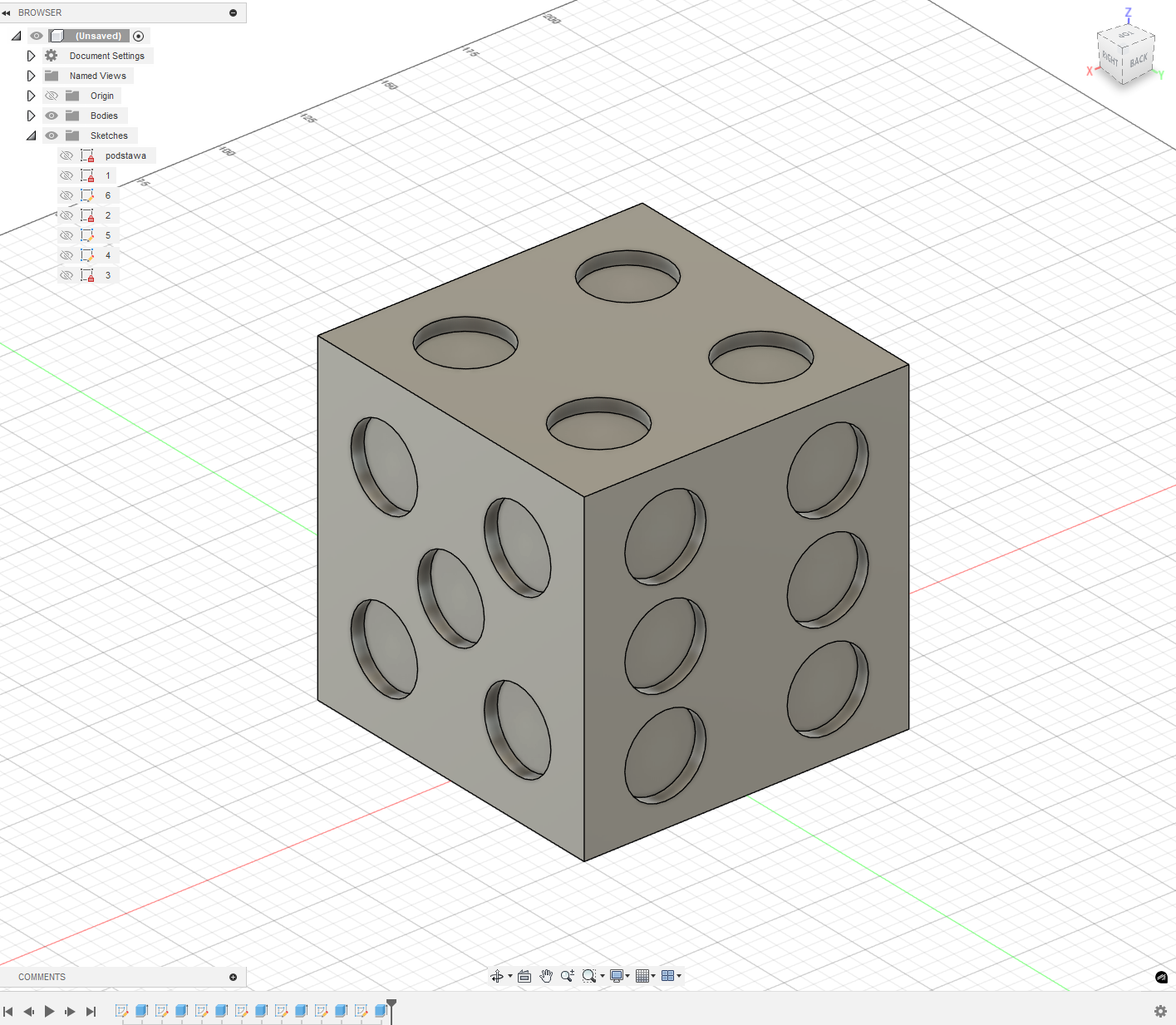Select the Zoom plus/minus tool
The width and height of the screenshot is (1176, 1025).
point(568,976)
